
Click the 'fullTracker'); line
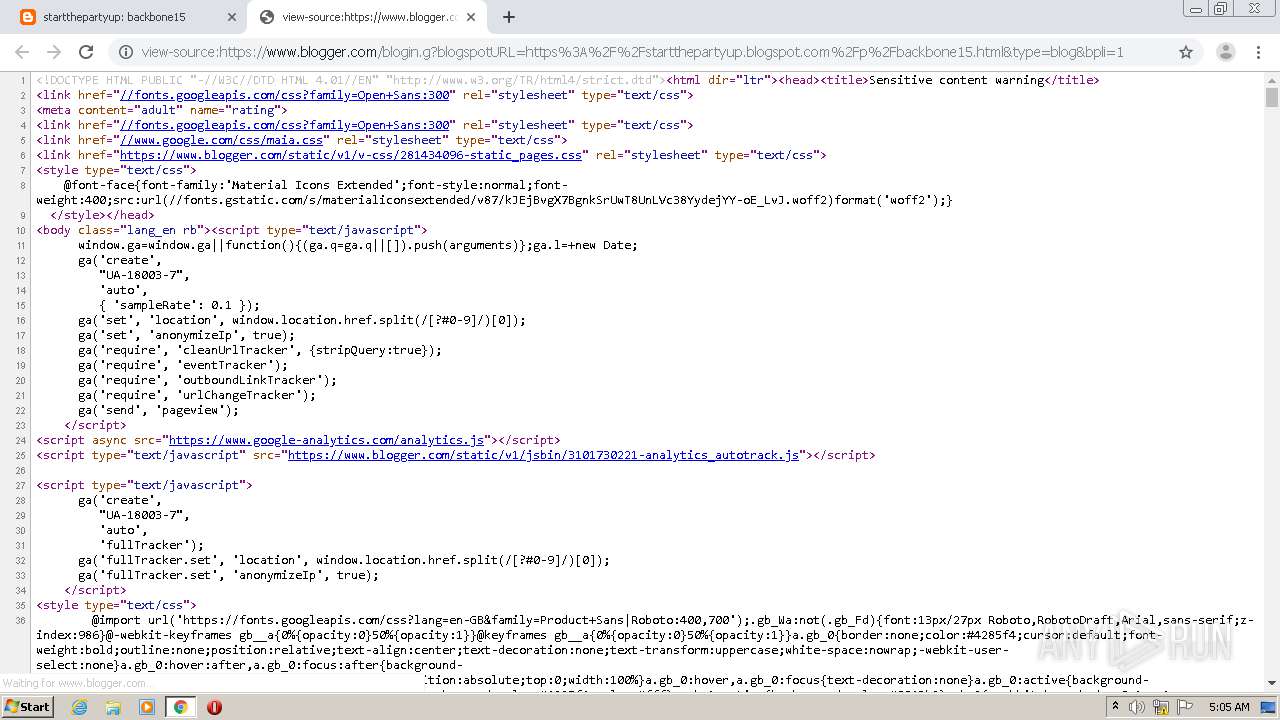pos(151,545)
